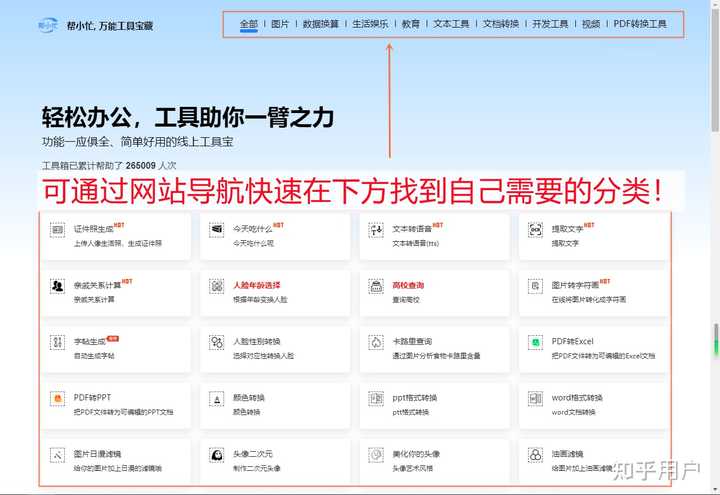This screenshot has width=720, height=495.
Task: Switch to the 文本工具 category
Action: [x=451, y=24]
